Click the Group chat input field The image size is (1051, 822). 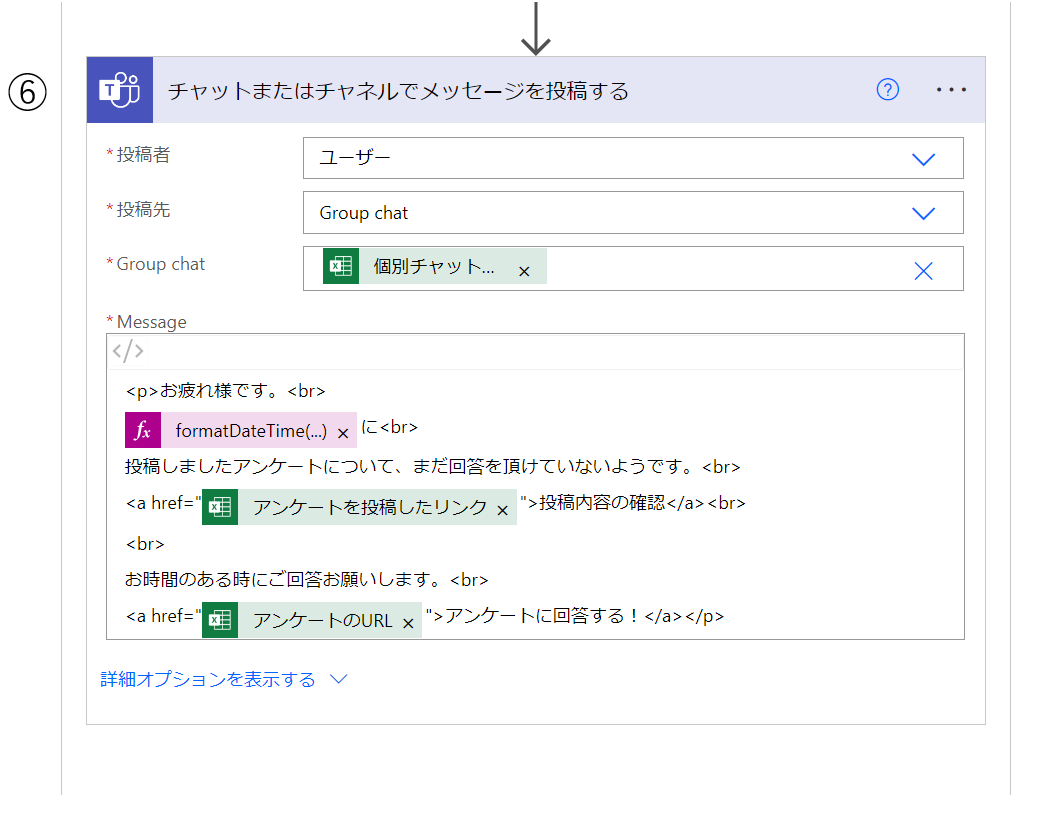click(633, 269)
